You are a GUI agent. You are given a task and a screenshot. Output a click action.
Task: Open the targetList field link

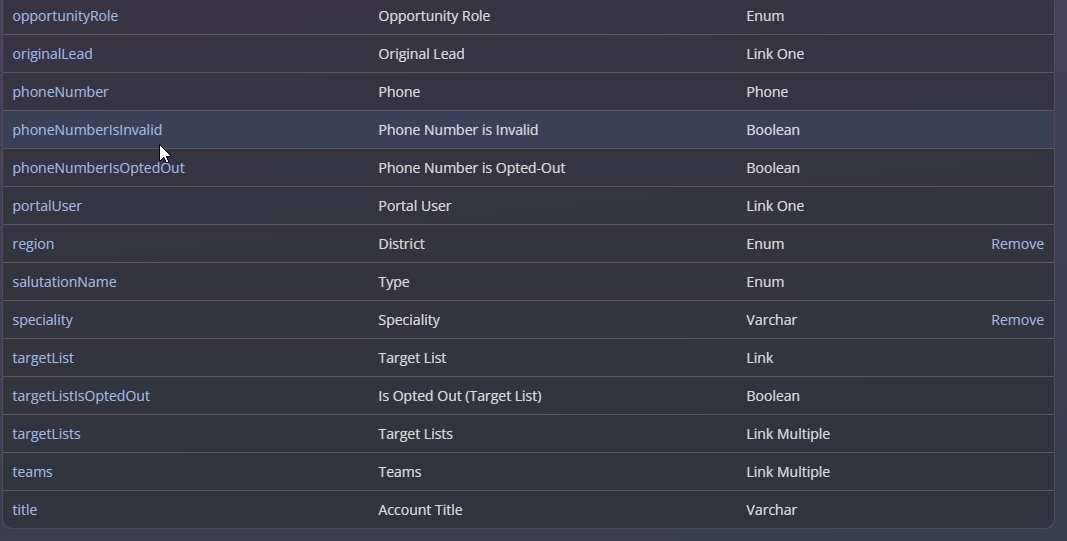(43, 358)
